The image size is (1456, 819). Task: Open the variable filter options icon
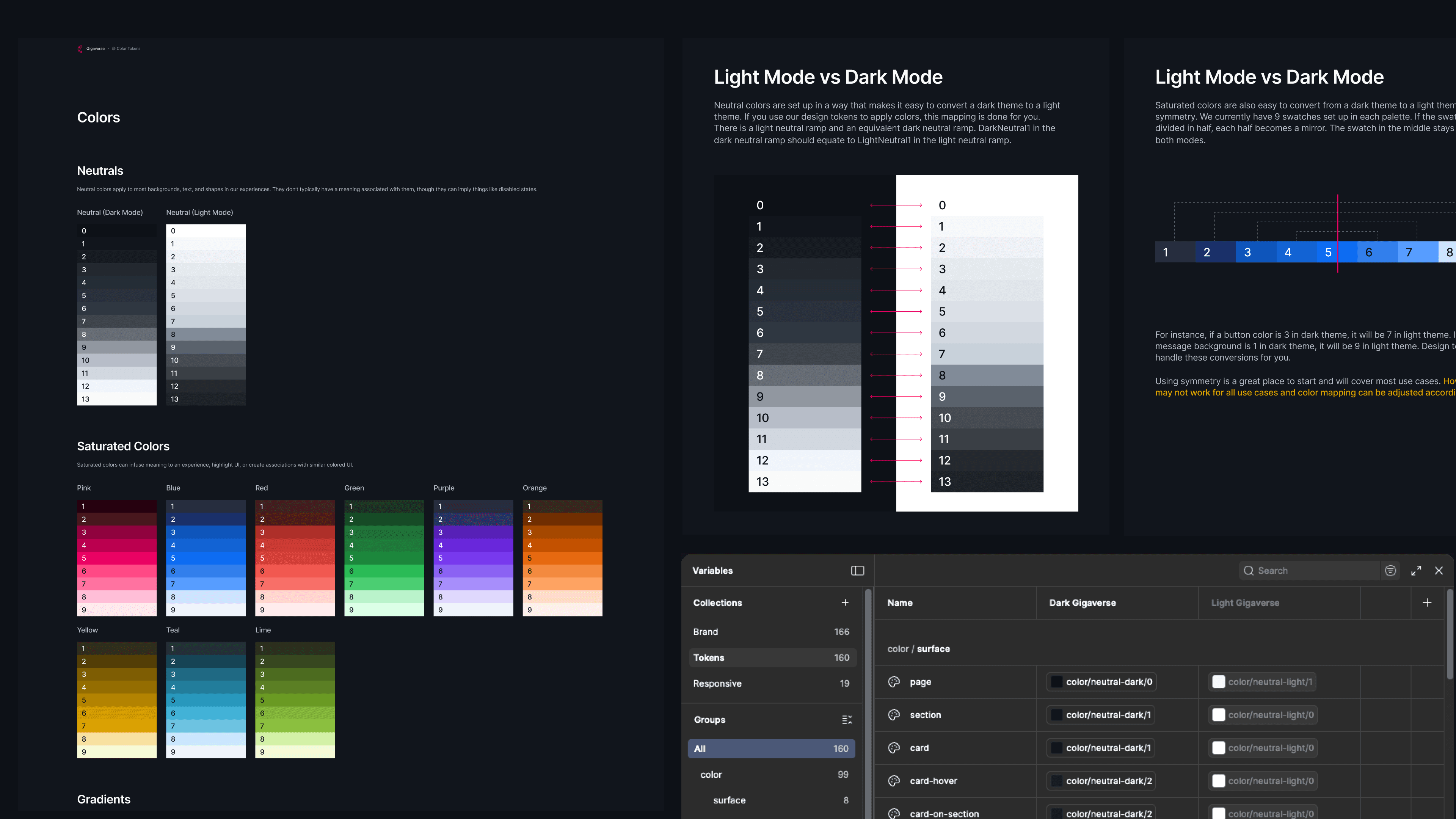pos(1390,570)
